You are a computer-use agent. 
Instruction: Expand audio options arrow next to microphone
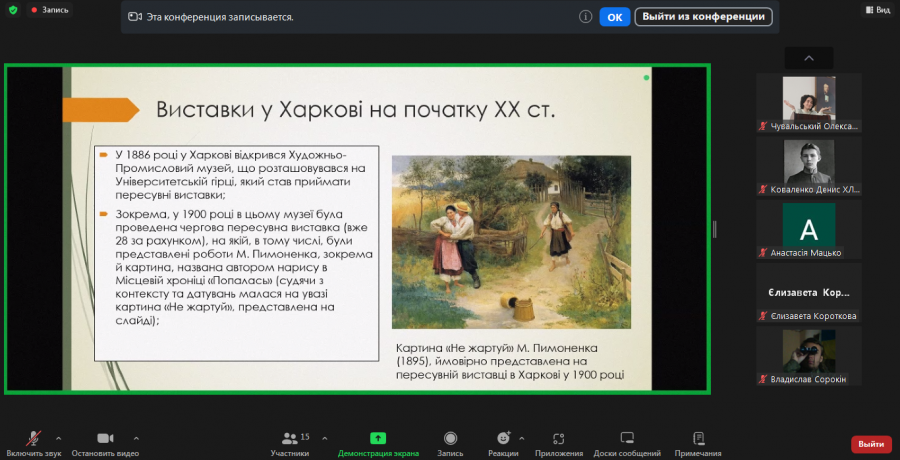[x=59, y=438]
